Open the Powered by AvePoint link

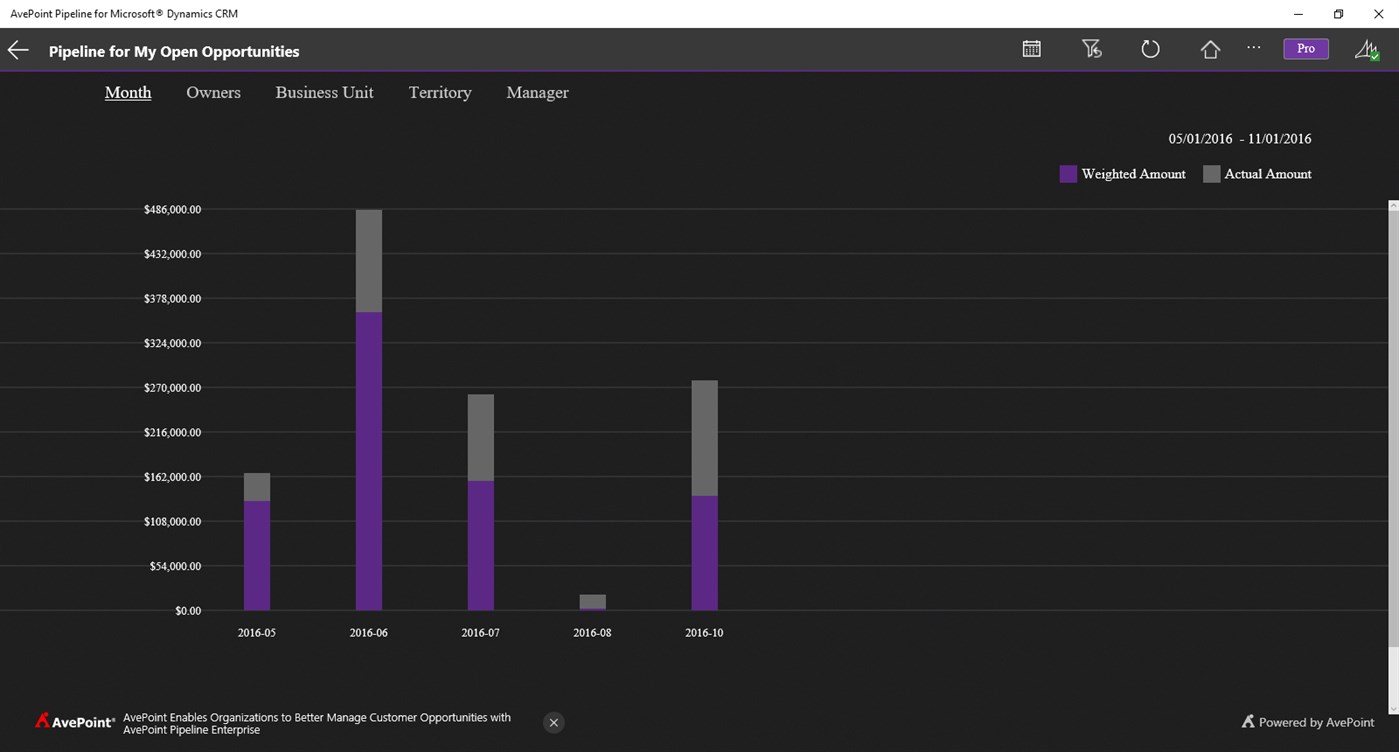(1309, 721)
